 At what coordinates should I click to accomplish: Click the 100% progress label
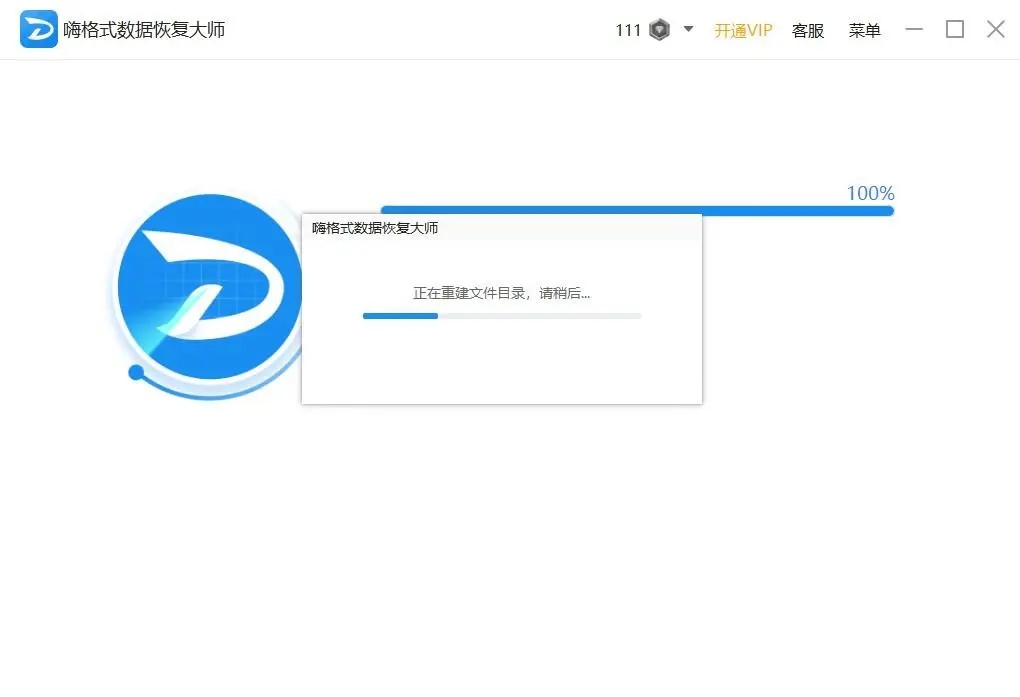point(870,193)
